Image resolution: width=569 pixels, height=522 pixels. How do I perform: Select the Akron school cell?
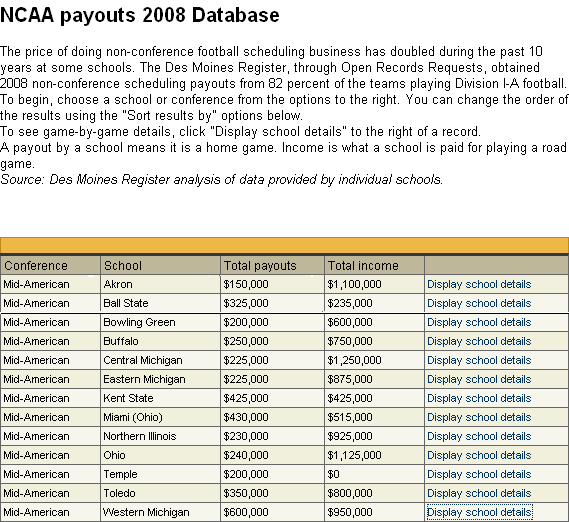point(160,284)
